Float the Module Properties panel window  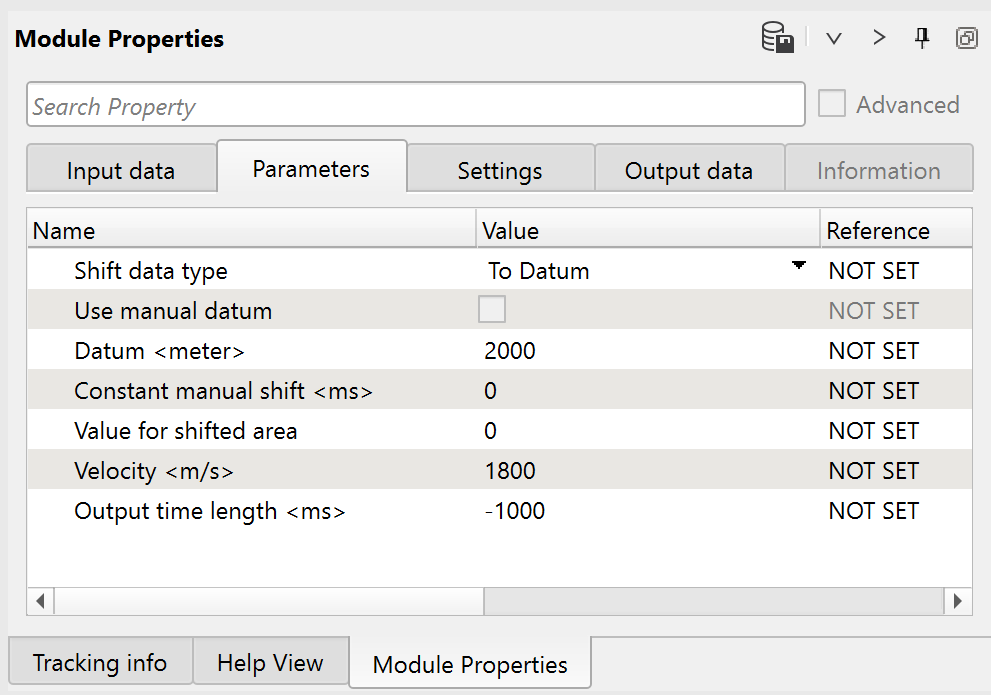[x=966, y=38]
